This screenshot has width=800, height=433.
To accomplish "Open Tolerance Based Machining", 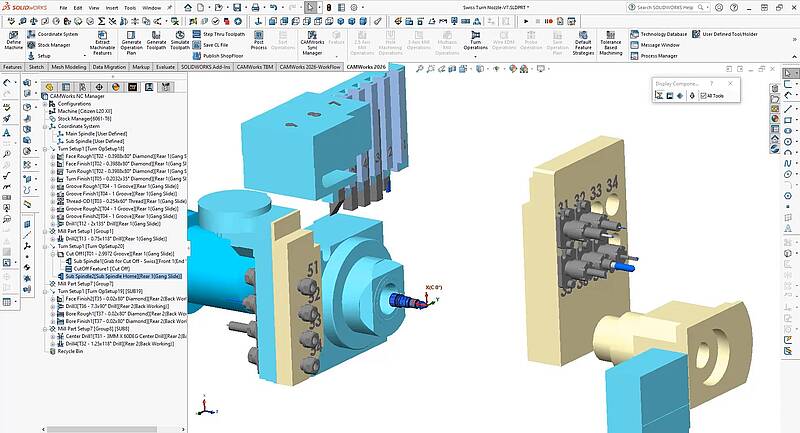I will [x=610, y=39].
